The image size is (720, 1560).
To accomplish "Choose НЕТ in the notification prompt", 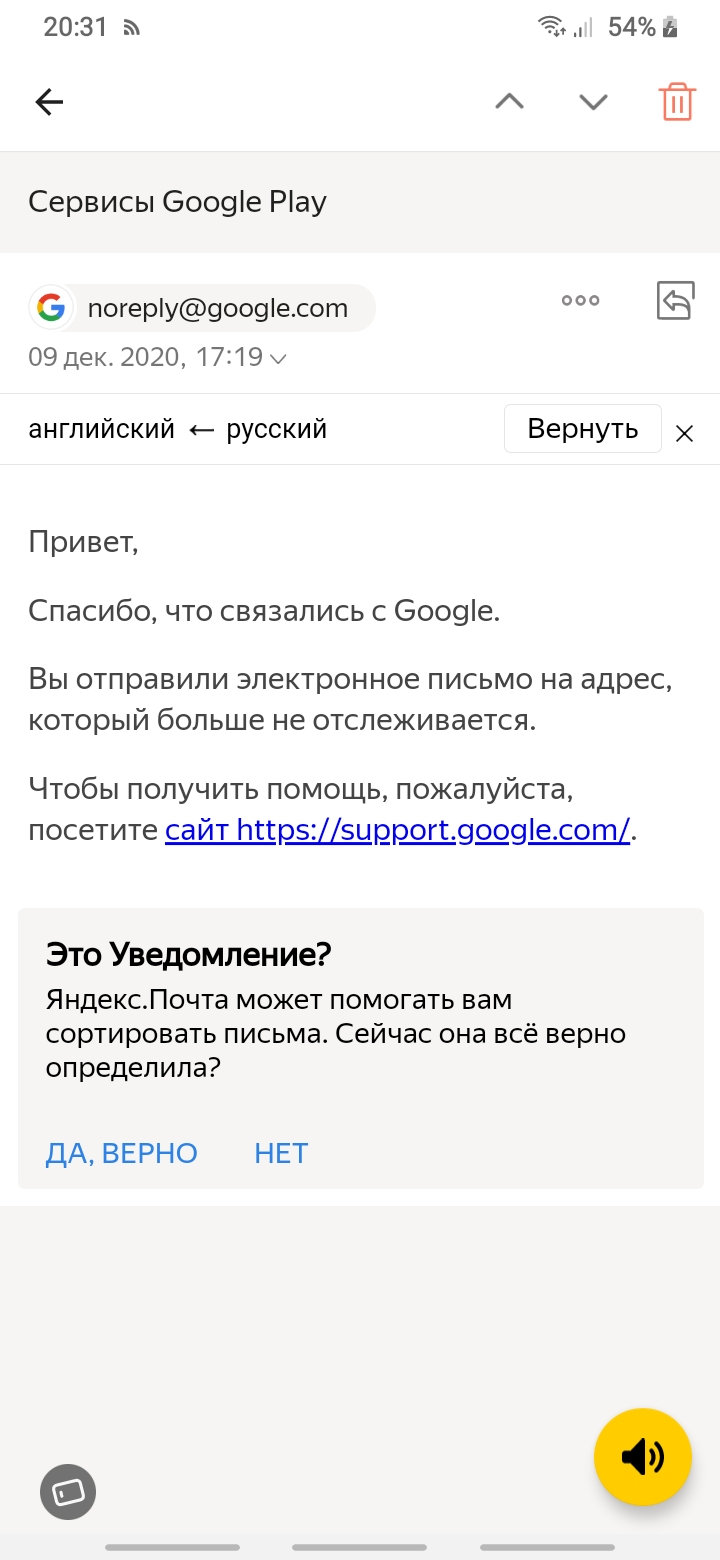I will tap(281, 1153).
